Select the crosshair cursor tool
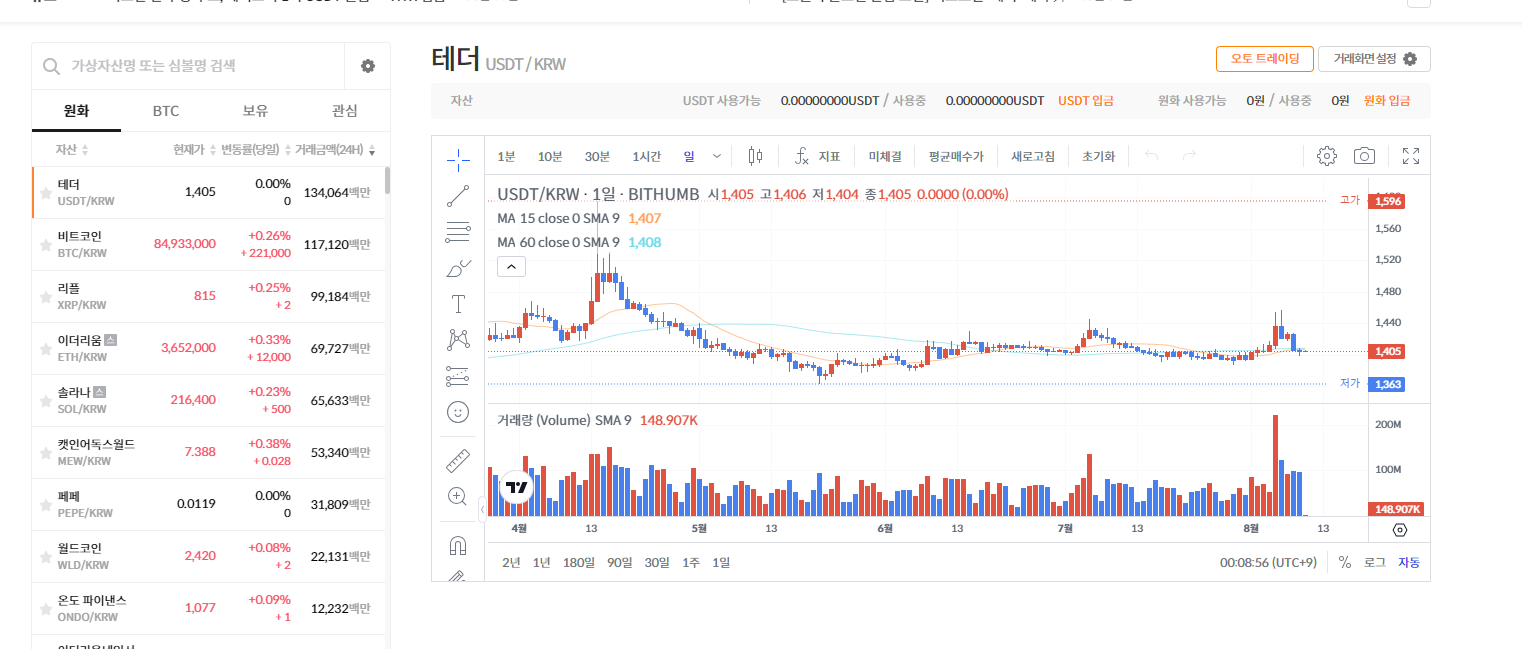This screenshot has height=649, width=1522. coord(458,158)
